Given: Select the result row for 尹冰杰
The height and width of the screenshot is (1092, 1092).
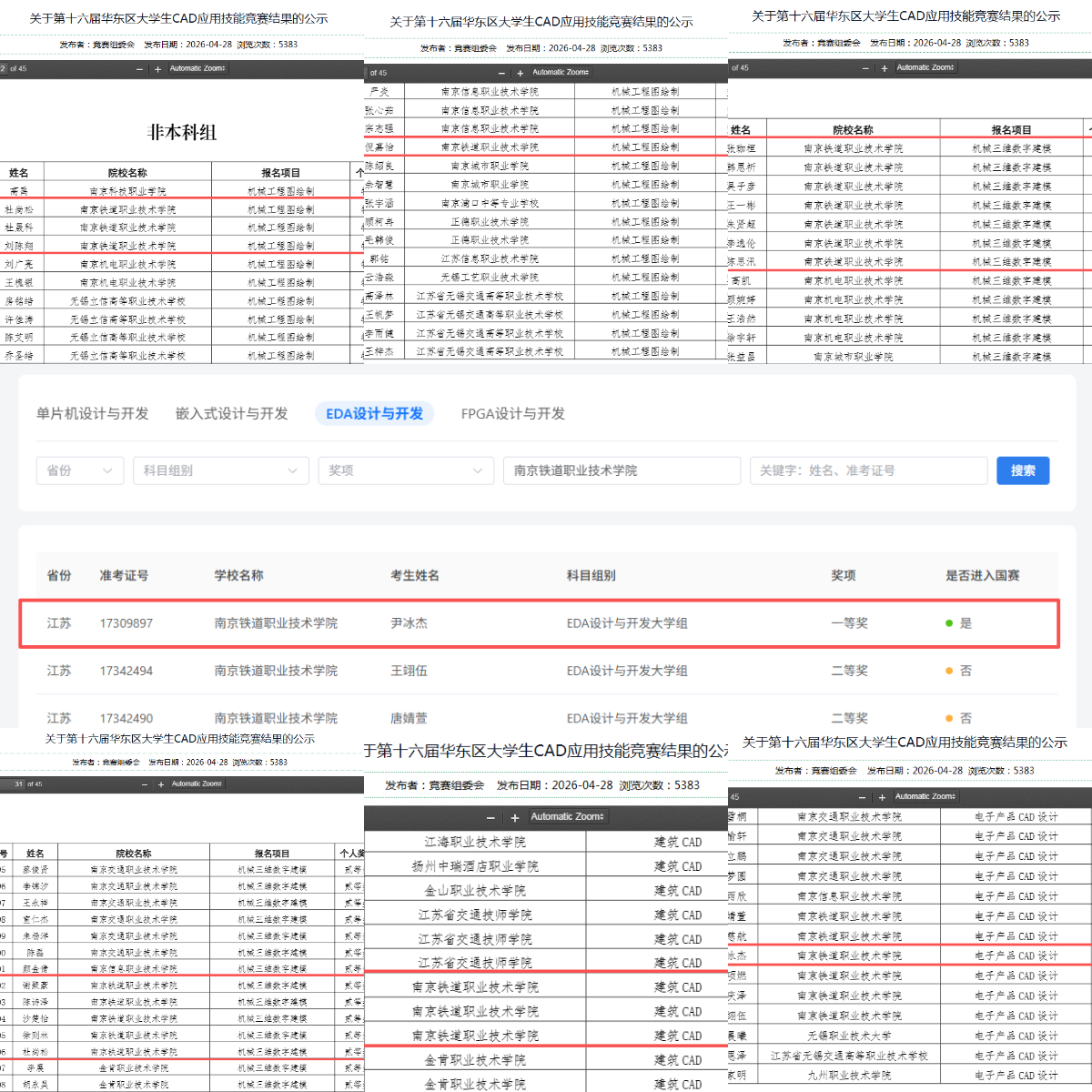Looking at the screenshot, I should [x=539, y=623].
